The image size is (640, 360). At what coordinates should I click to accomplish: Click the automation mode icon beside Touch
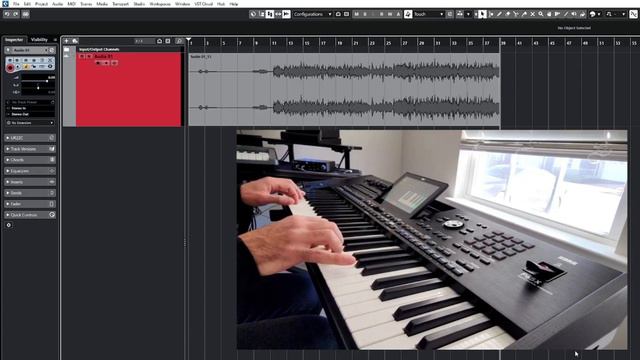click(408, 14)
